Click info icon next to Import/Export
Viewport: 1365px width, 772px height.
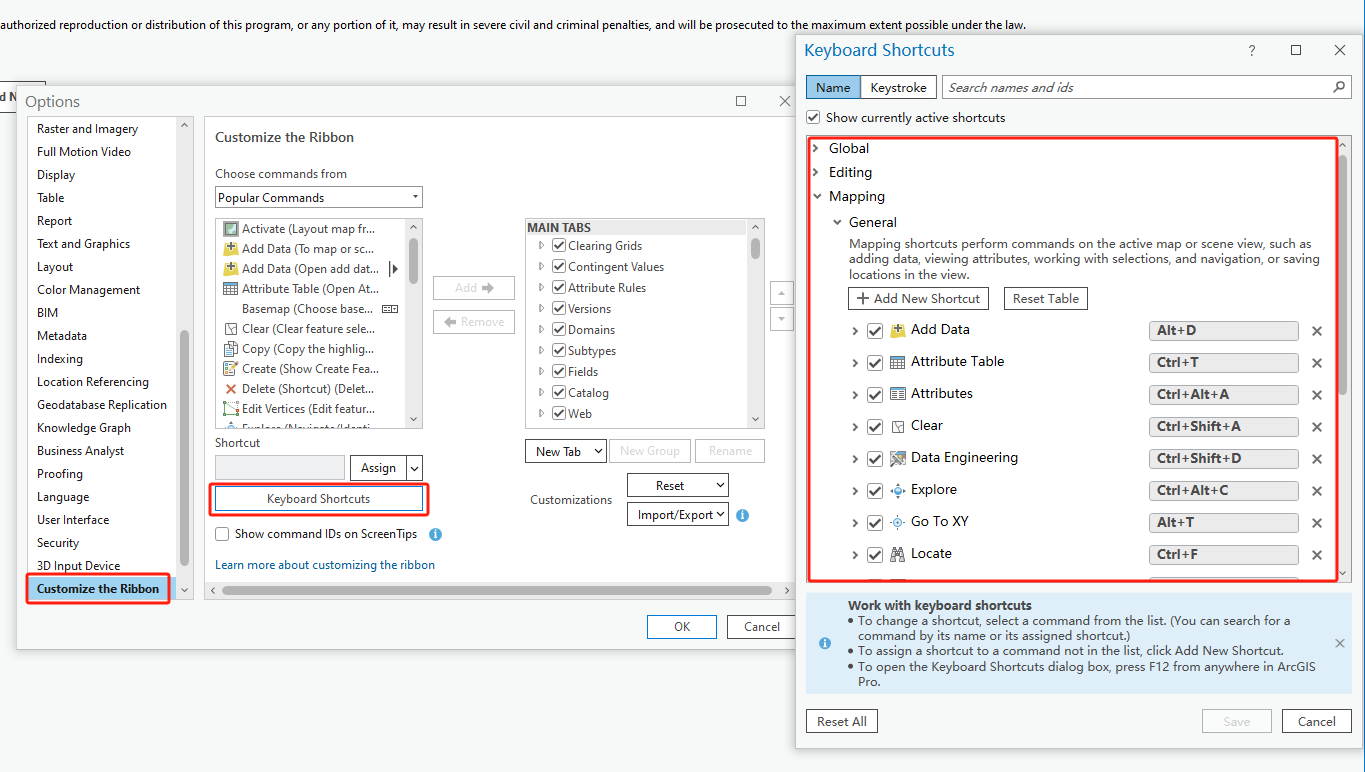click(x=742, y=516)
